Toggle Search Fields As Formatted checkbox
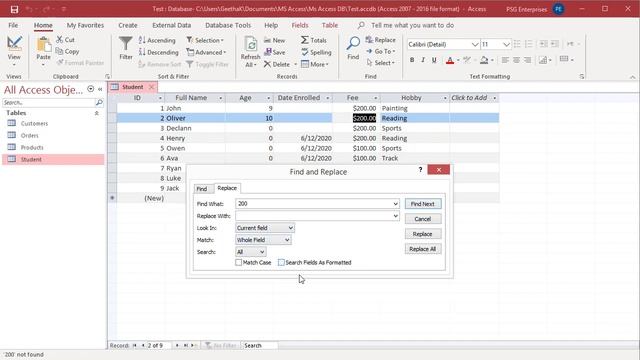The image size is (640, 360). coord(281,262)
